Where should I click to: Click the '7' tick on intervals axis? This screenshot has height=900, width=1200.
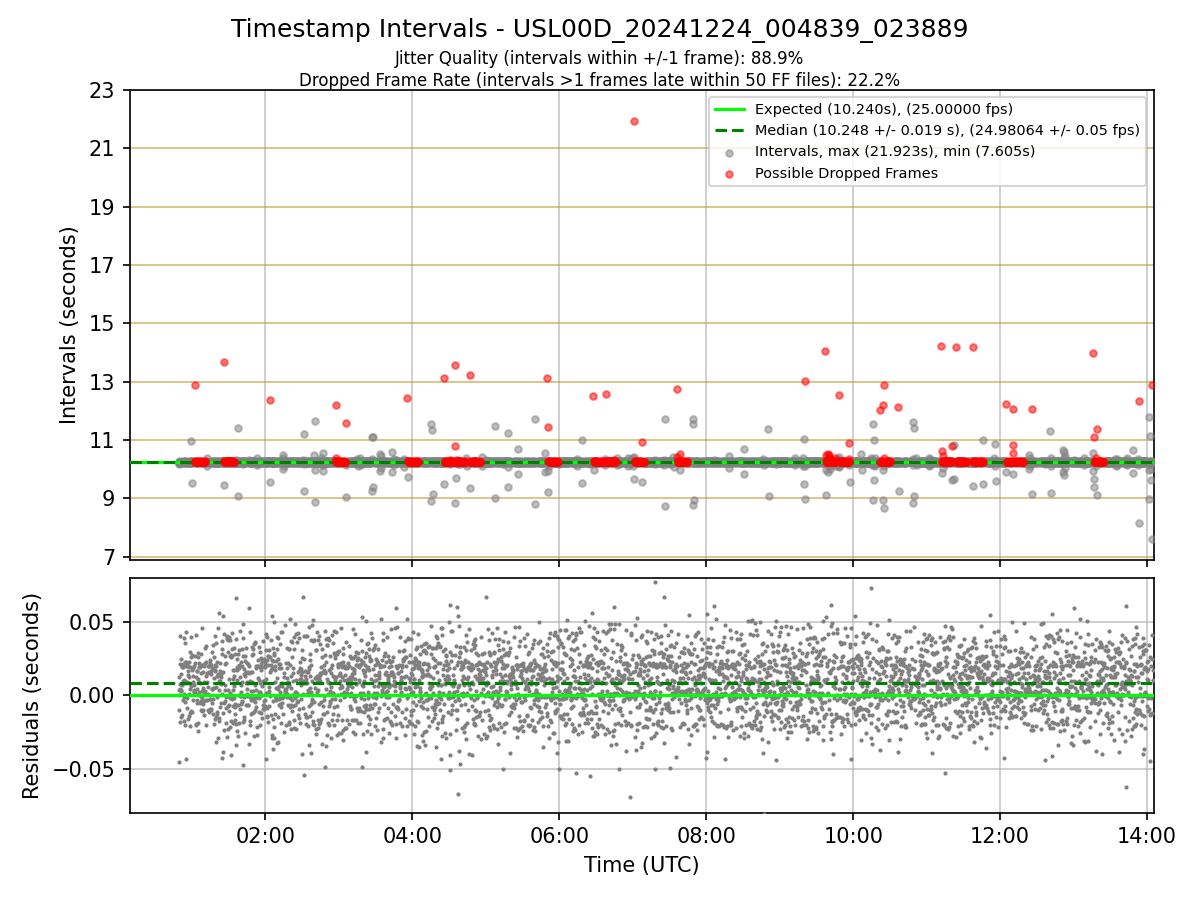point(110,556)
